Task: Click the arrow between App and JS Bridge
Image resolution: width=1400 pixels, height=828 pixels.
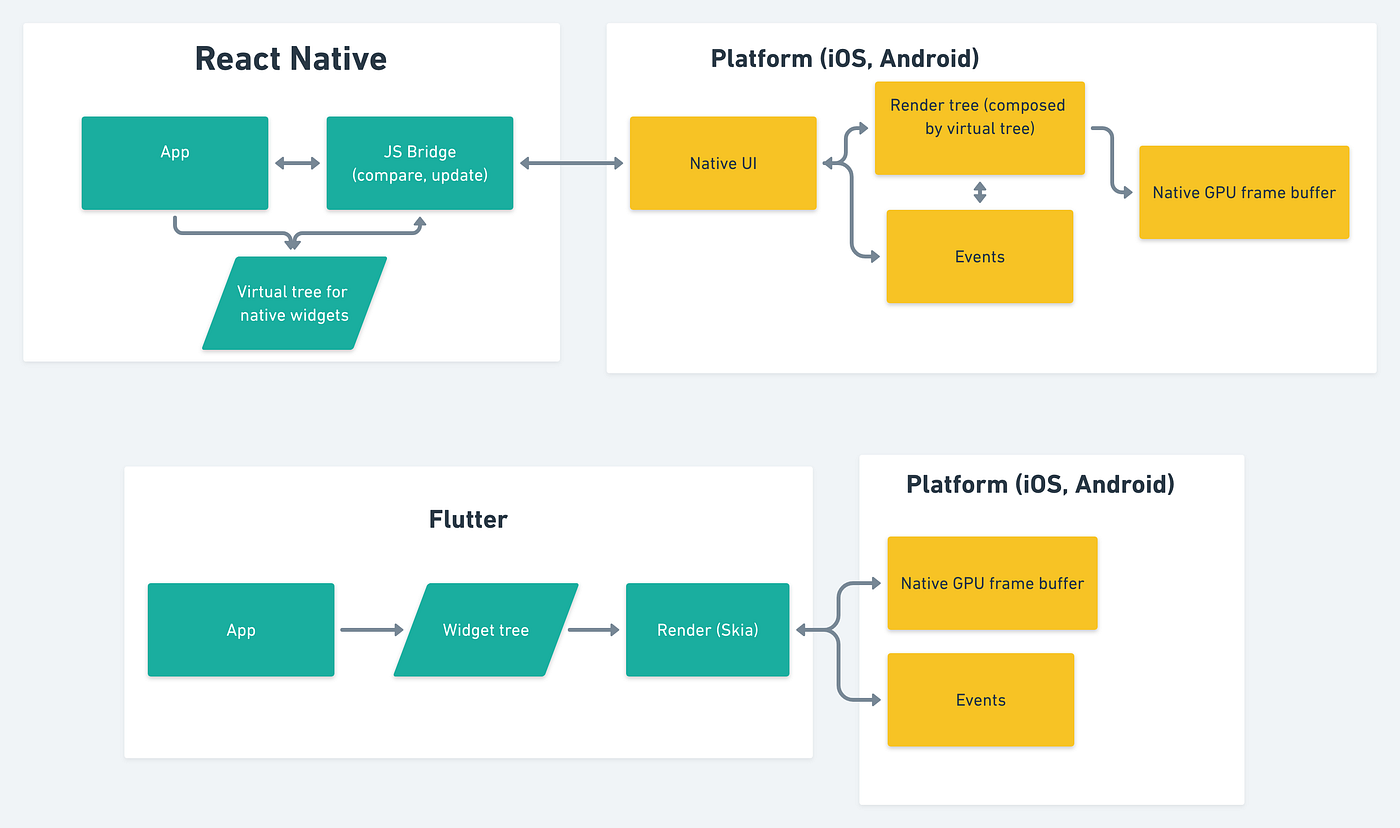Action: [297, 163]
